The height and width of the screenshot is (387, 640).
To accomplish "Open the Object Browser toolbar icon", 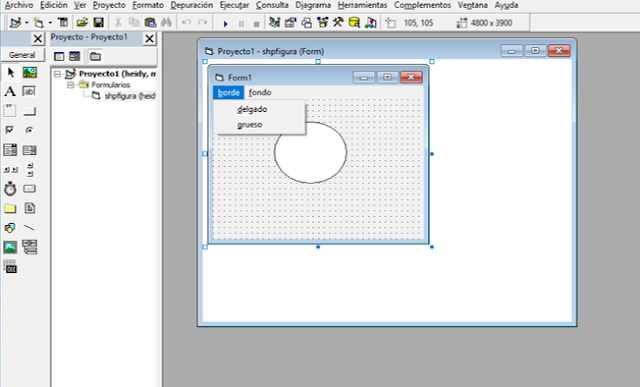I will pos(322,22).
